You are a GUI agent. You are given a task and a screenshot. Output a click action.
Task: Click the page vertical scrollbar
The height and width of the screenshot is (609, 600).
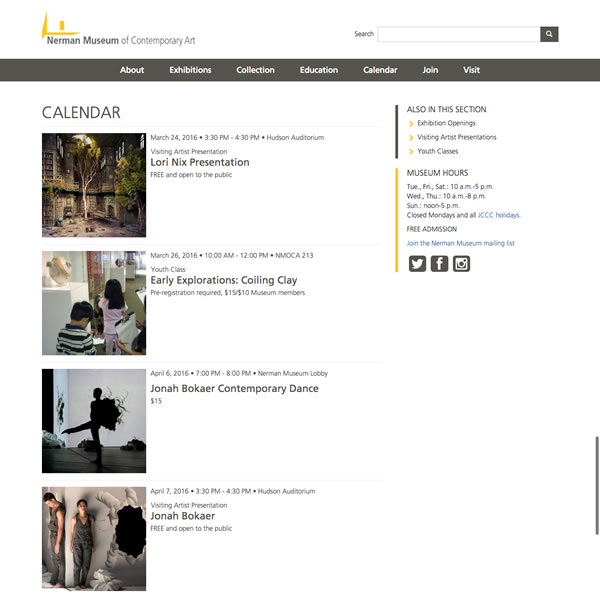pos(597,485)
